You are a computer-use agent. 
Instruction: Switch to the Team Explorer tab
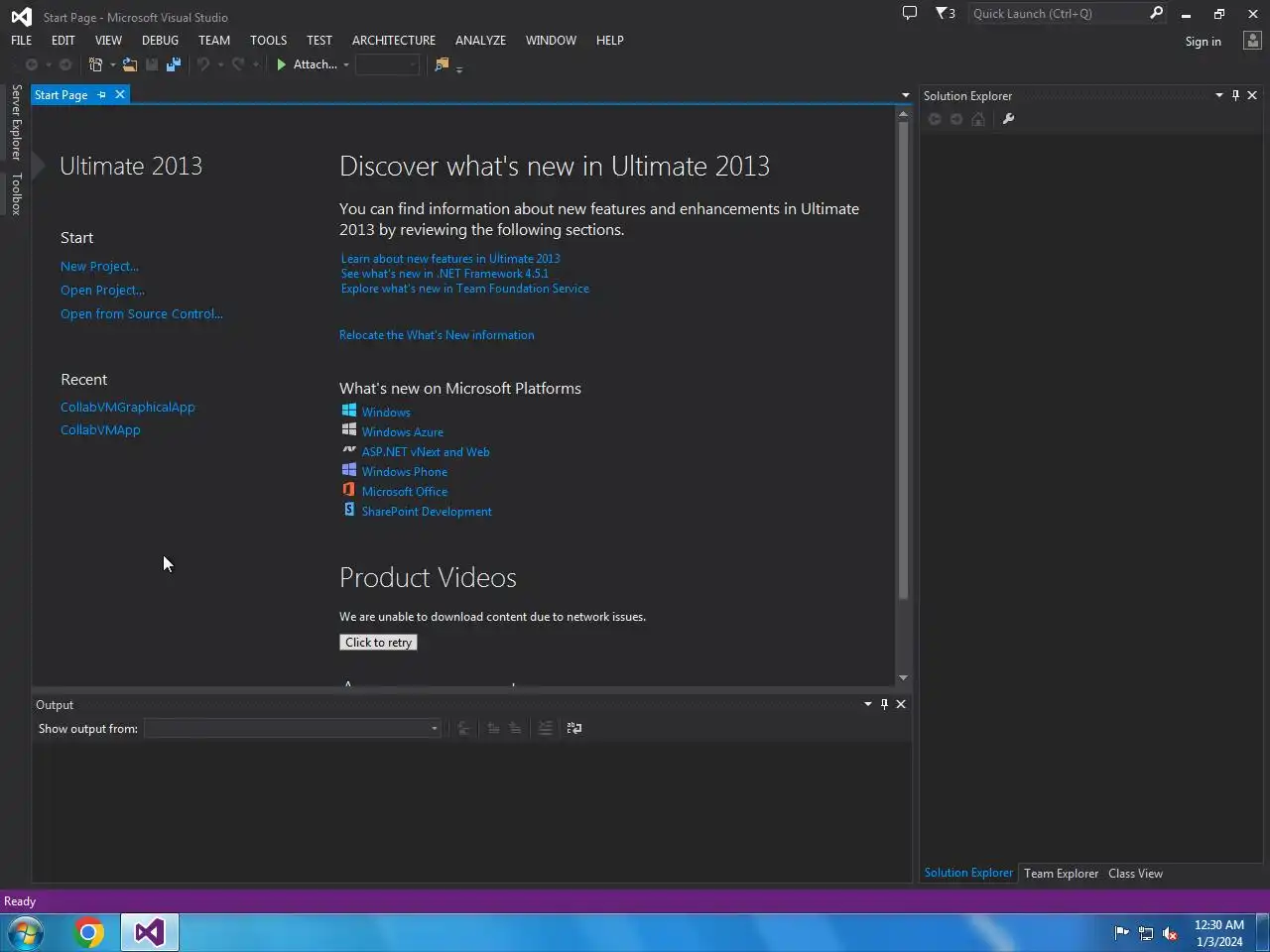click(1061, 874)
